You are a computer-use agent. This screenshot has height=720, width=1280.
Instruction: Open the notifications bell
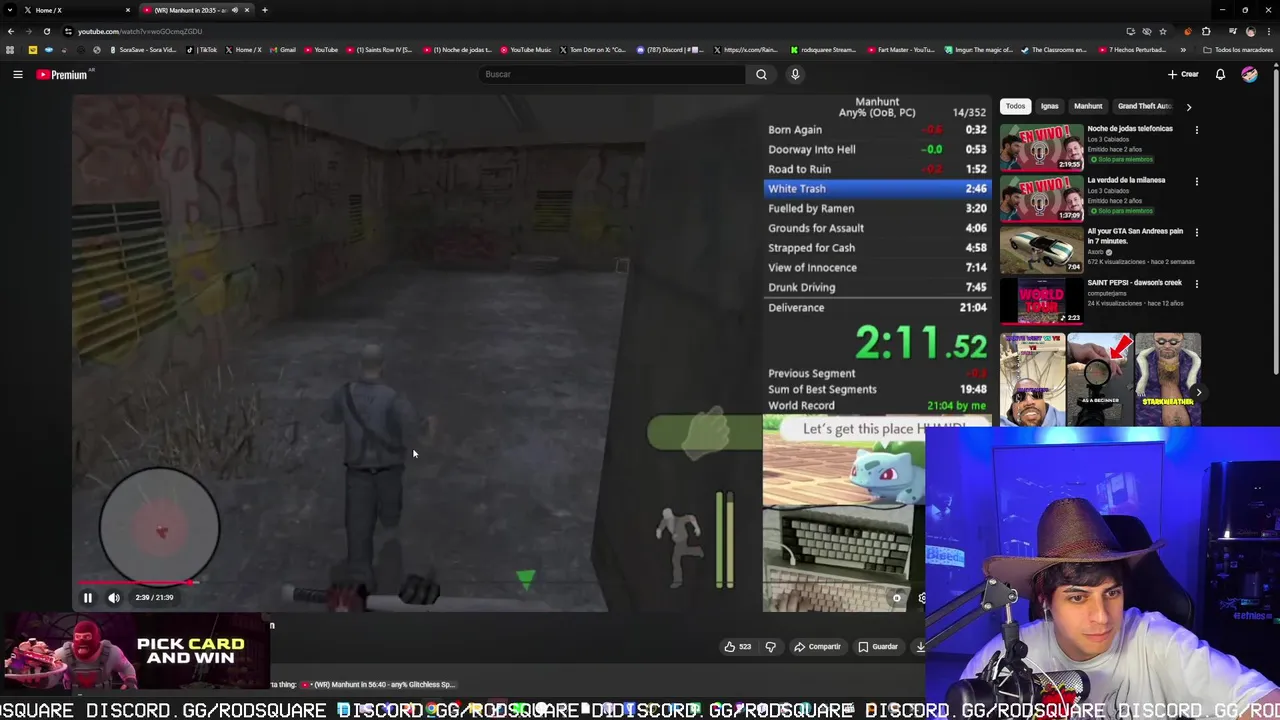1220,74
